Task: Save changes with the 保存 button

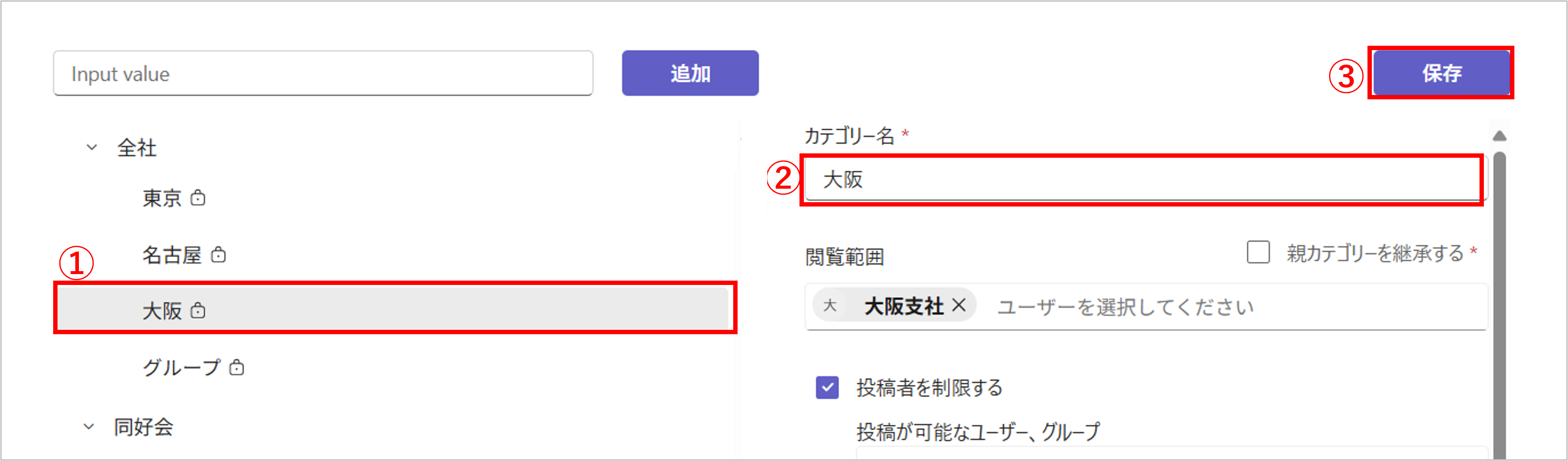Action: (x=1441, y=73)
